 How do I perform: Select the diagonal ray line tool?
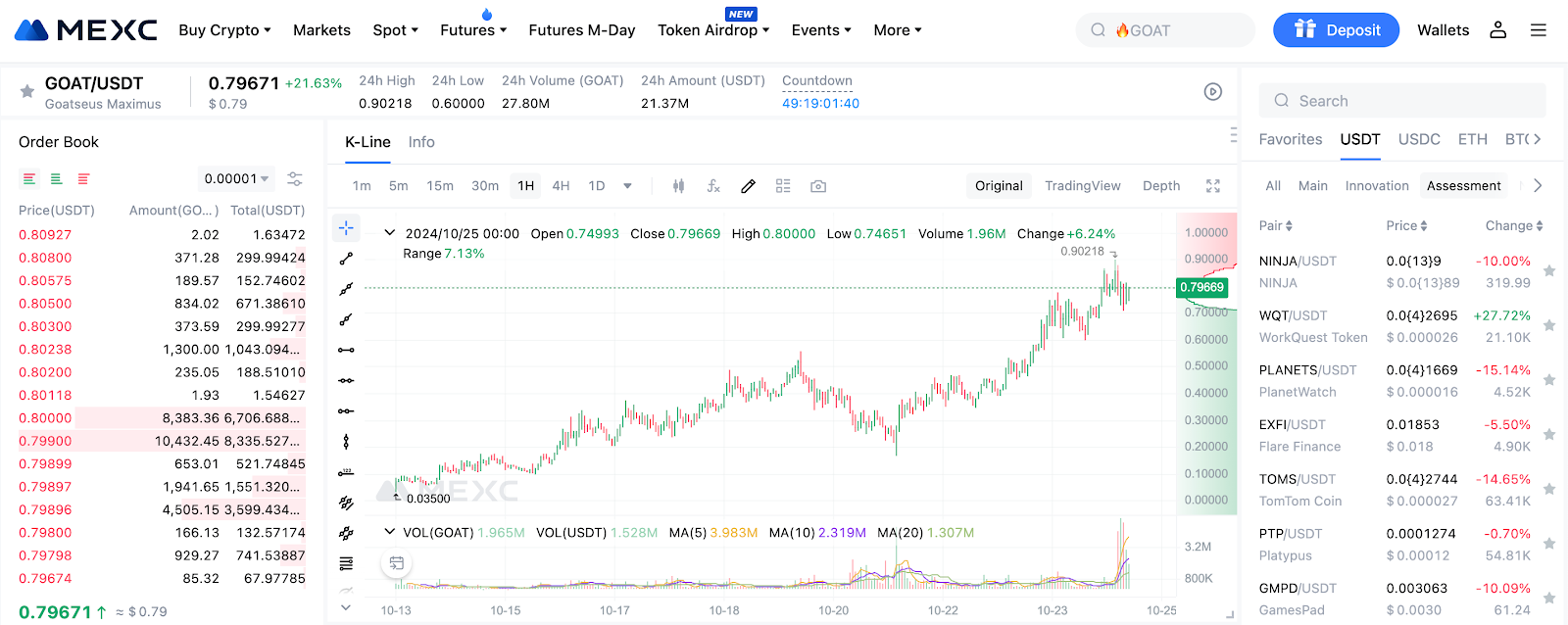tap(346, 319)
